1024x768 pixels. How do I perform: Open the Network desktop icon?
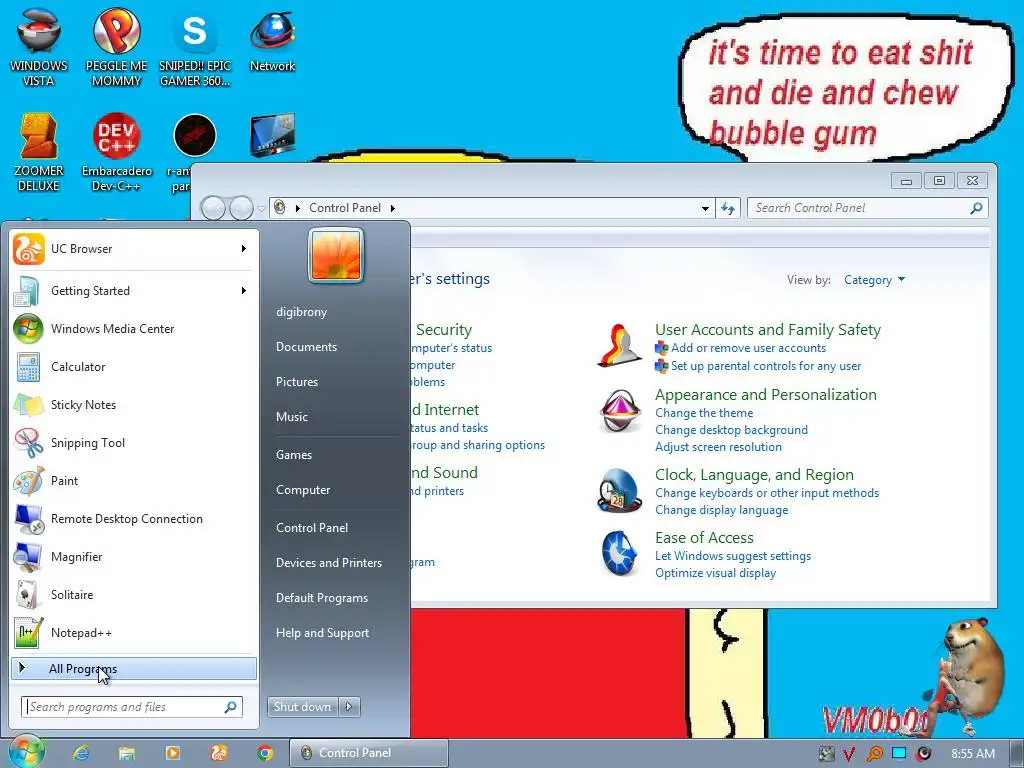pyautogui.click(x=272, y=40)
